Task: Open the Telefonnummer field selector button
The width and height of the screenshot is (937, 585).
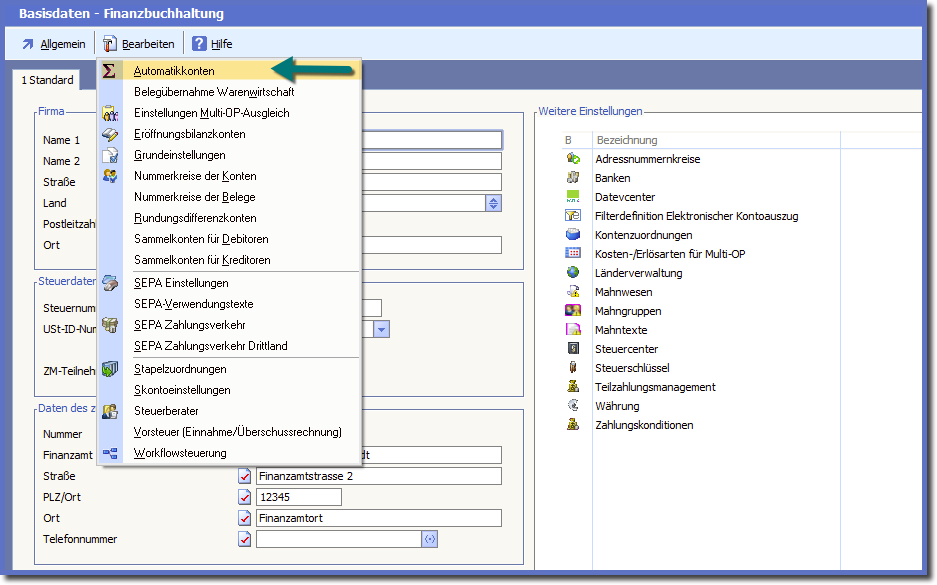Action: point(430,539)
